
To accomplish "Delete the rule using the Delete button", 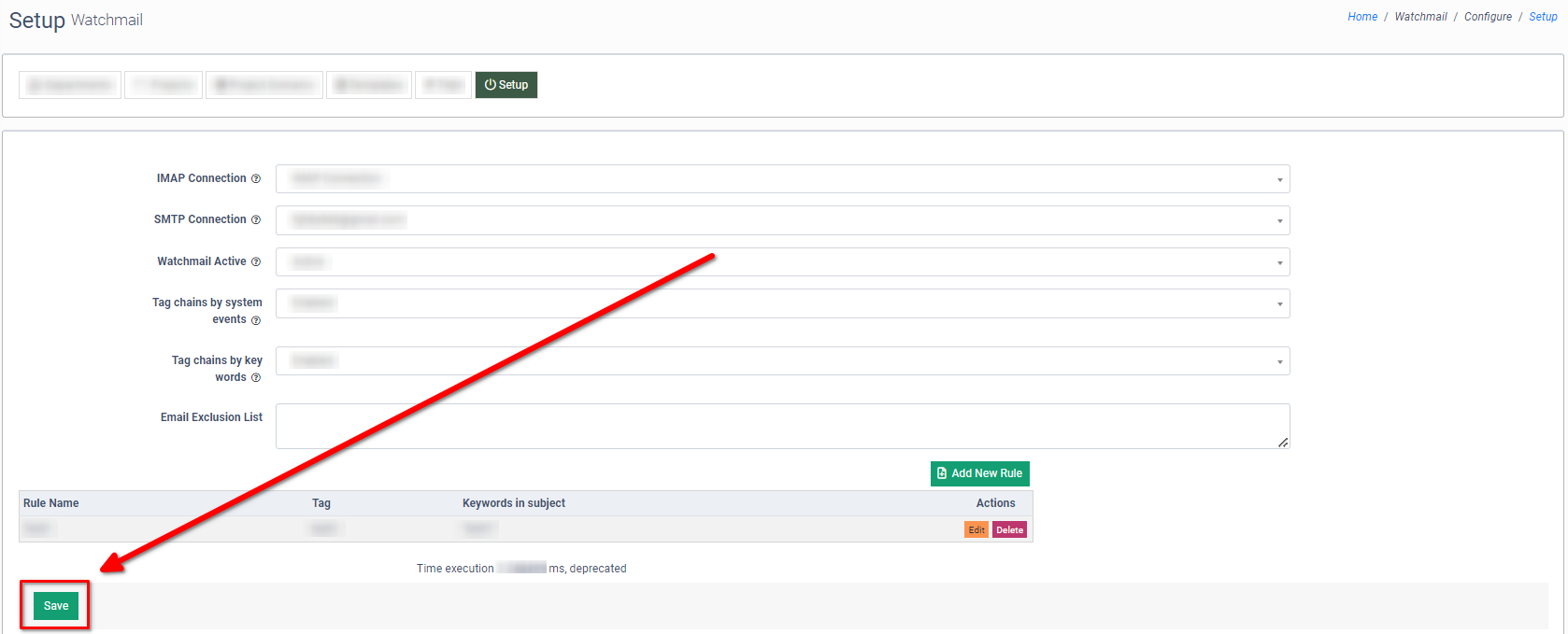I will [1009, 530].
